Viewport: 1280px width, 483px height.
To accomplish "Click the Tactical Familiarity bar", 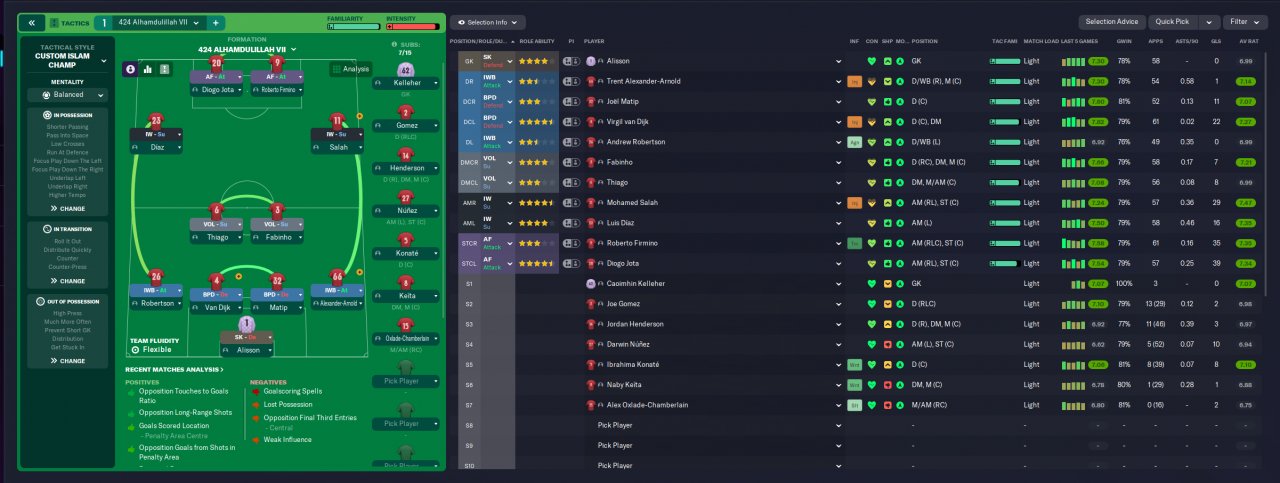I will coord(353,26).
